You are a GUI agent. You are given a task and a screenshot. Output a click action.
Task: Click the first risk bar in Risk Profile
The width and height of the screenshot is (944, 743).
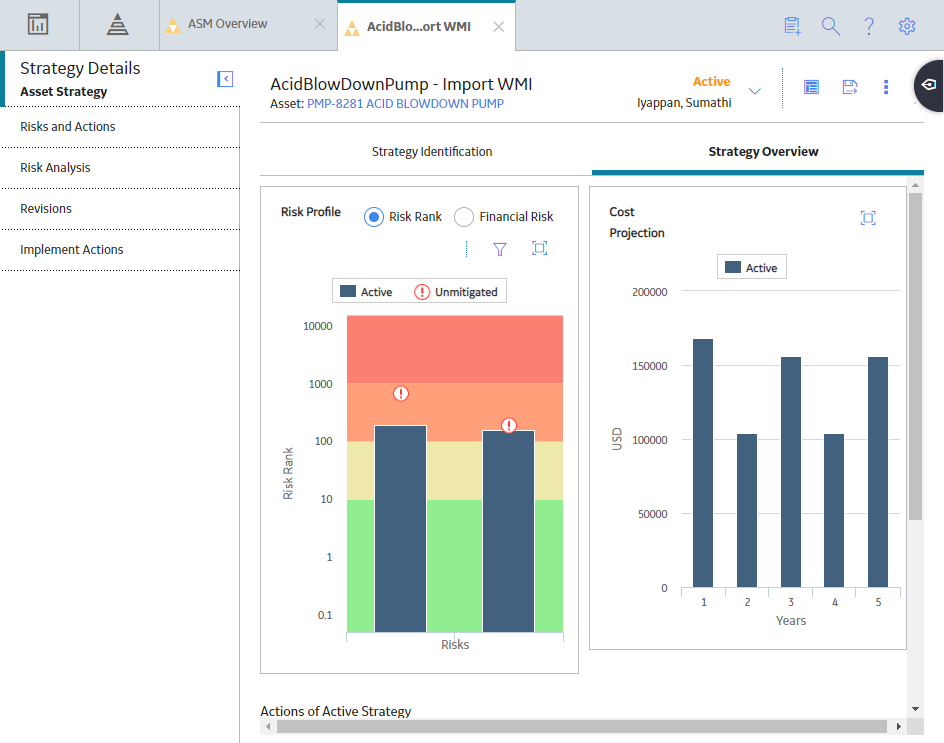pos(400,529)
